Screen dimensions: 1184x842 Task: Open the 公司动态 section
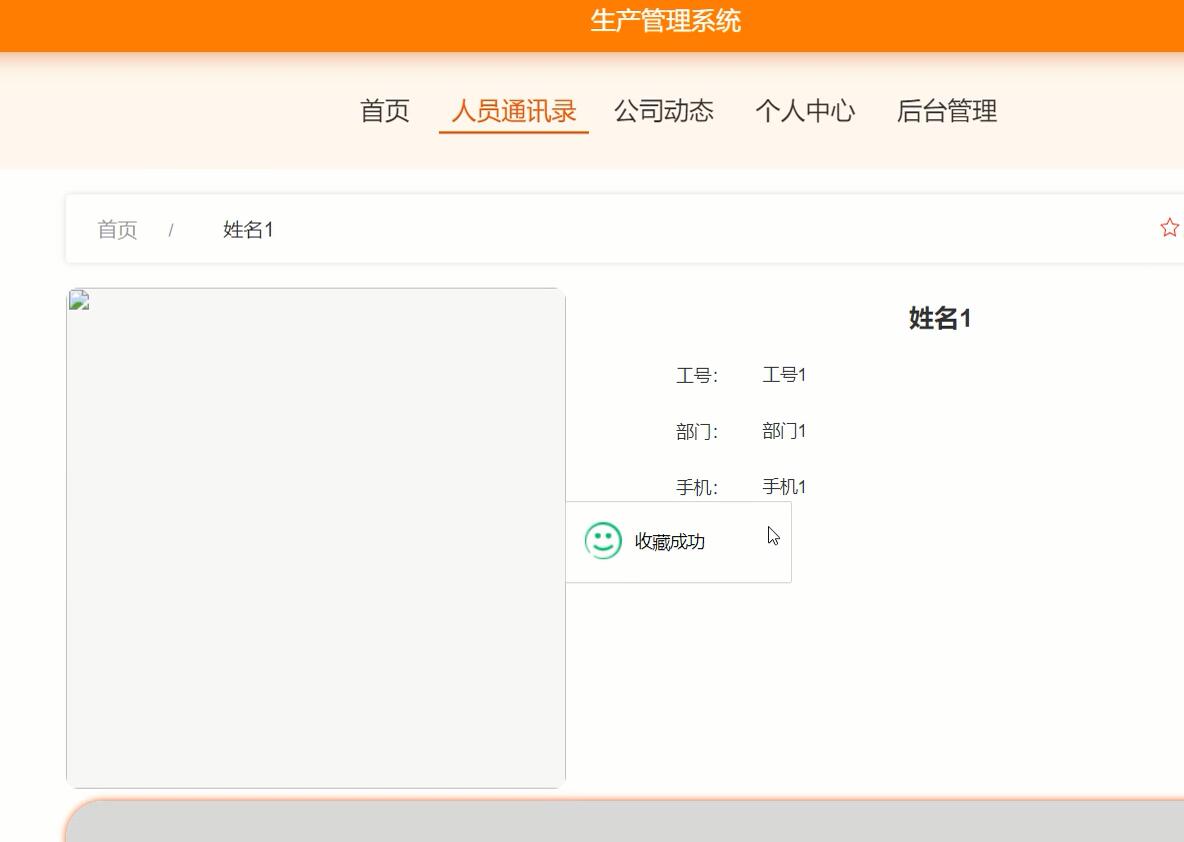[665, 111]
